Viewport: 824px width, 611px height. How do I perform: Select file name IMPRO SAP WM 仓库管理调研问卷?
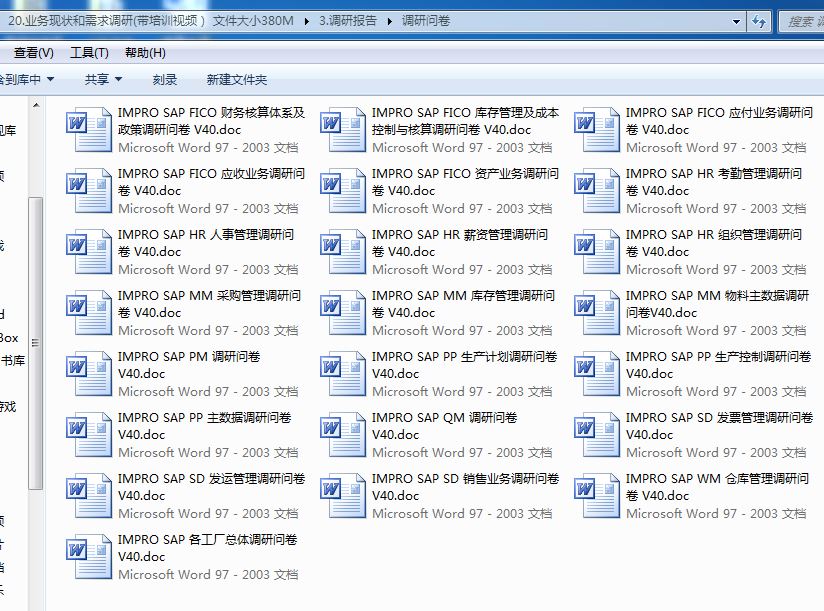717,486
